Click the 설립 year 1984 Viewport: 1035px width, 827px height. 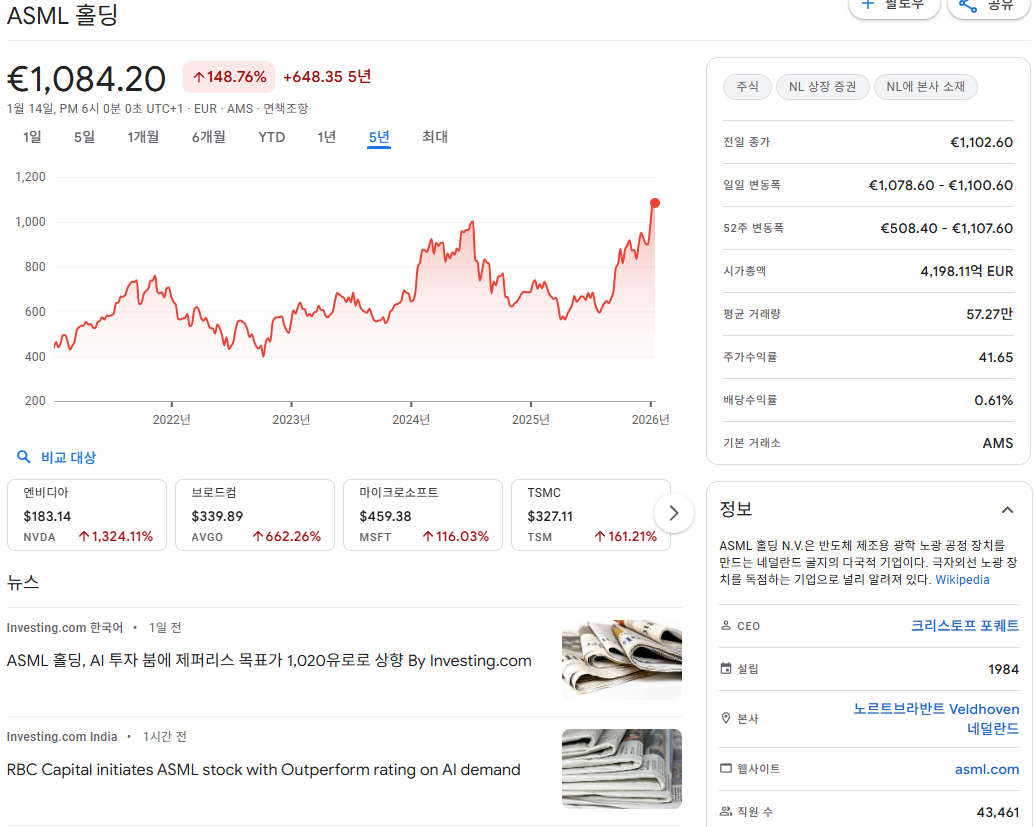(1003, 669)
